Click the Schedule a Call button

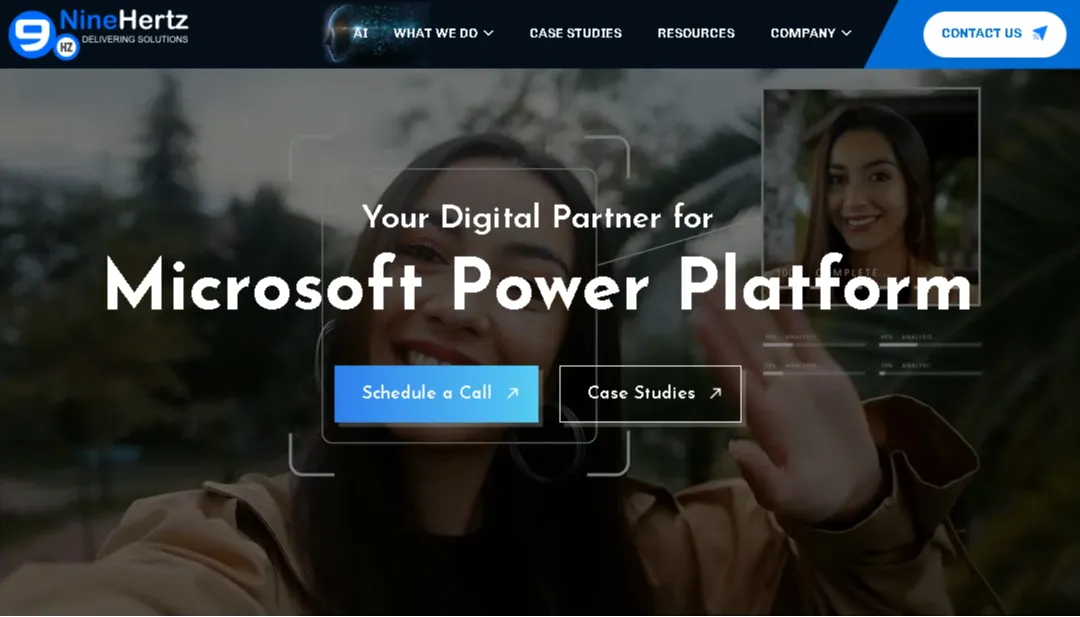437,394
